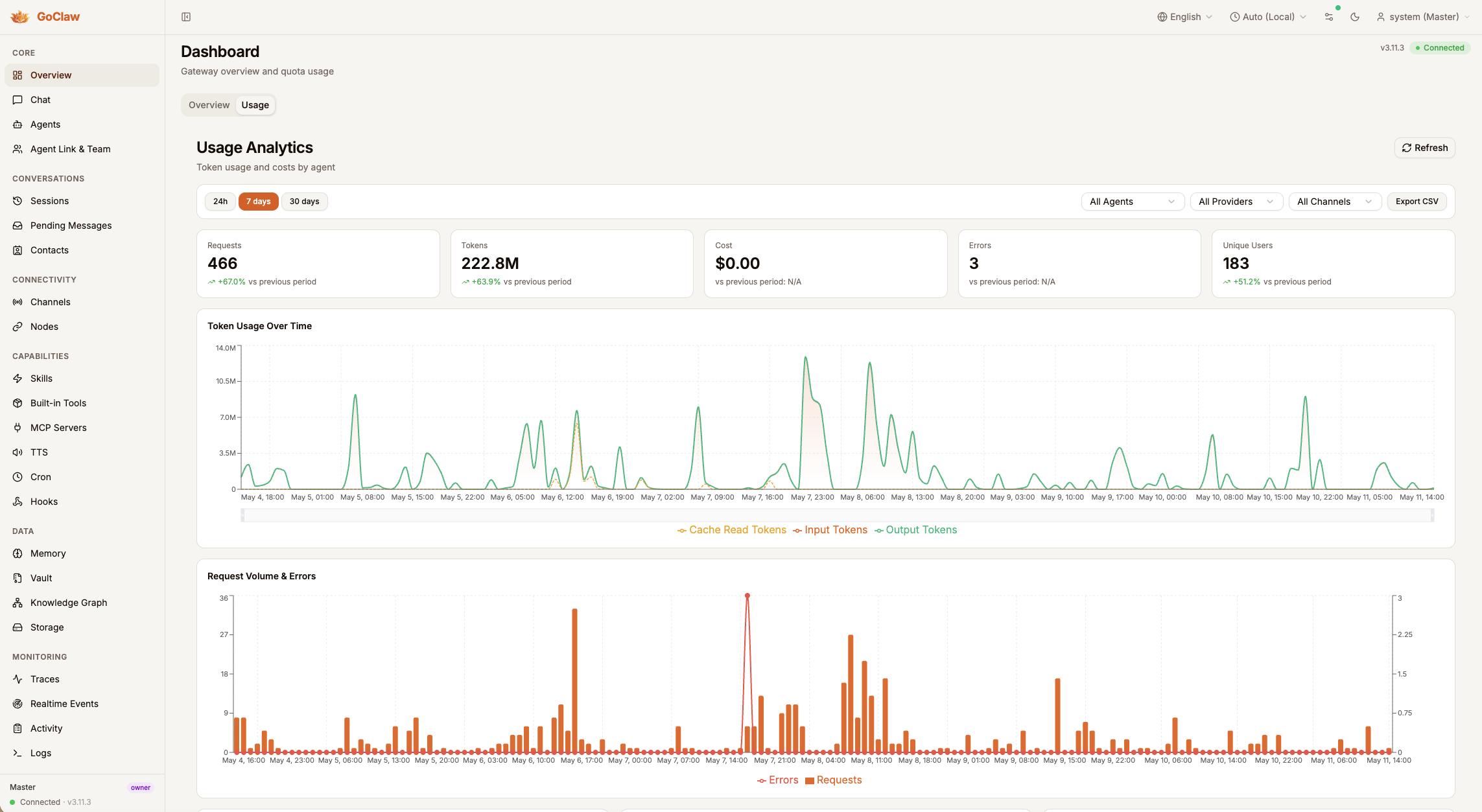The width and height of the screenshot is (1482, 812).
Task: Open Contacts icon in sidebar
Action: [18, 250]
